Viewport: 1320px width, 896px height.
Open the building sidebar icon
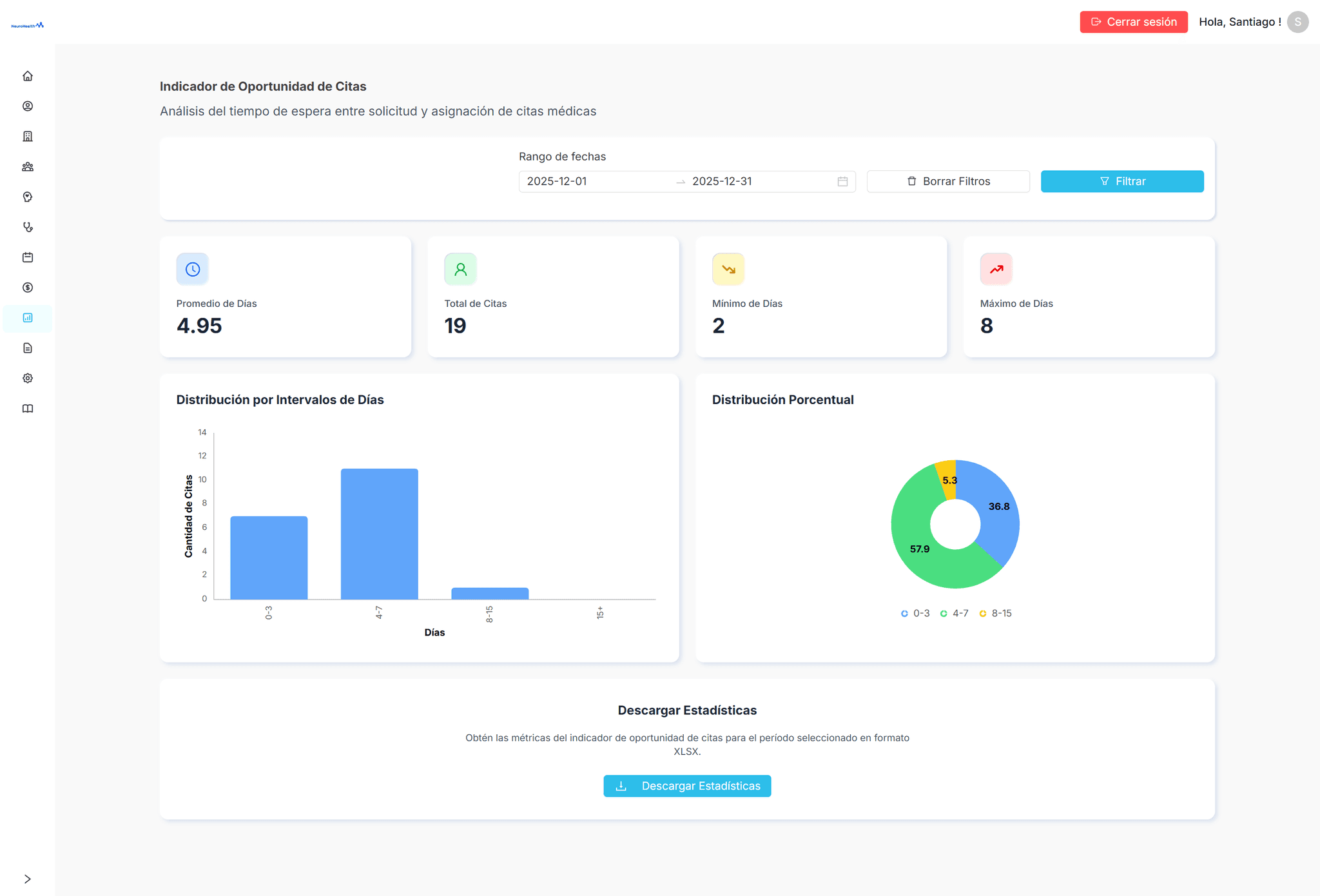(x=28, y=137)
